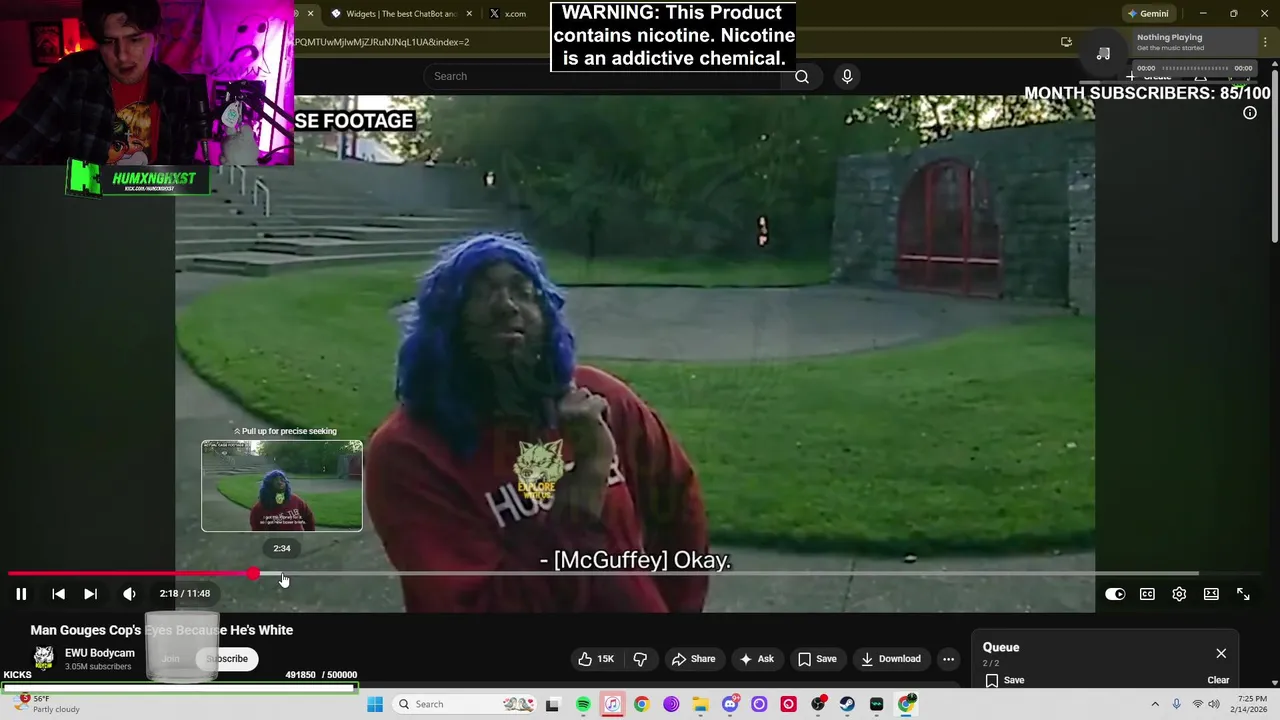Toggle the autoplay switch
This screenshot has width=1280, height=720.
click(1115, 594)
